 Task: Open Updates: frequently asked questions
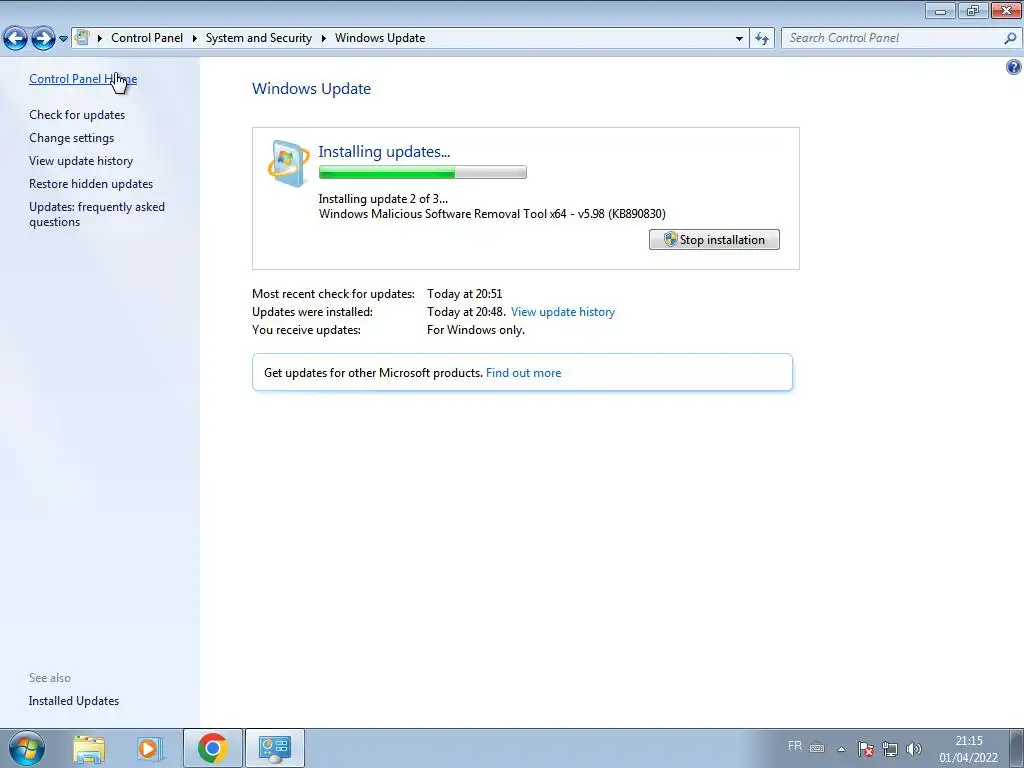tap(97, 214)
